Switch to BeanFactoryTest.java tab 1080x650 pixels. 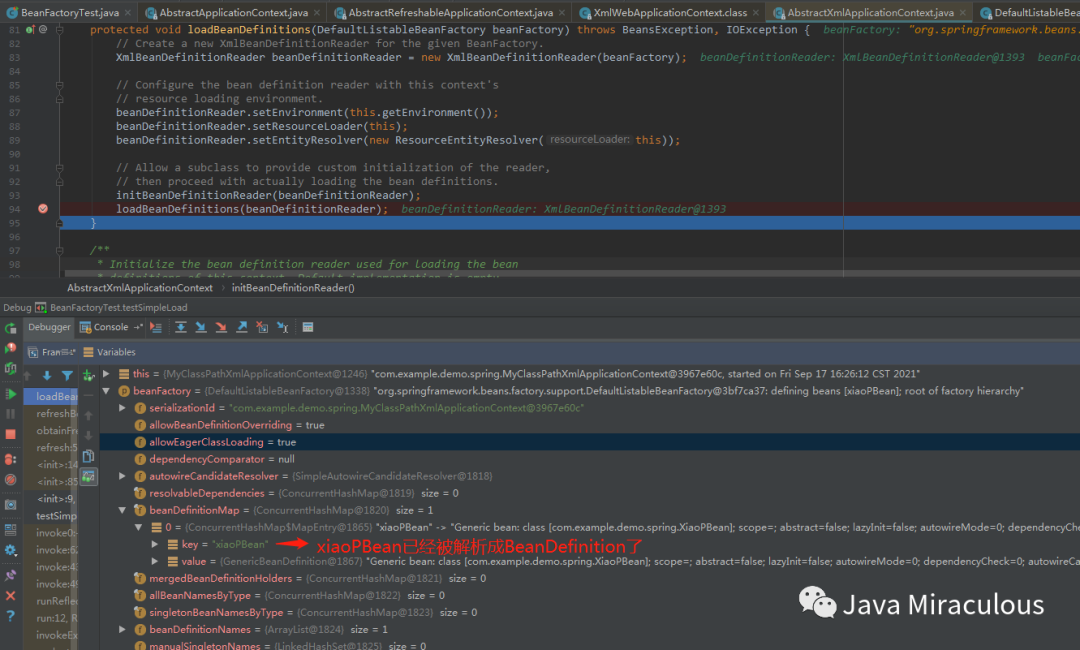tap(69, 12)
